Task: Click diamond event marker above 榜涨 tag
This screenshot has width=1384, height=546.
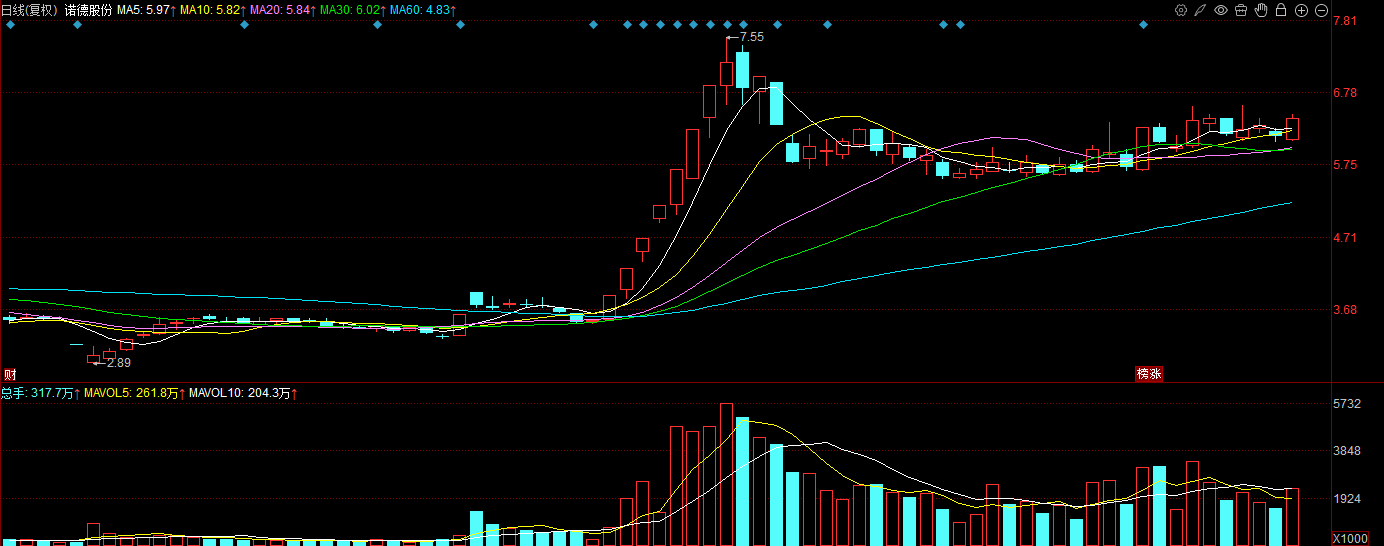Action: (1143, 25)
